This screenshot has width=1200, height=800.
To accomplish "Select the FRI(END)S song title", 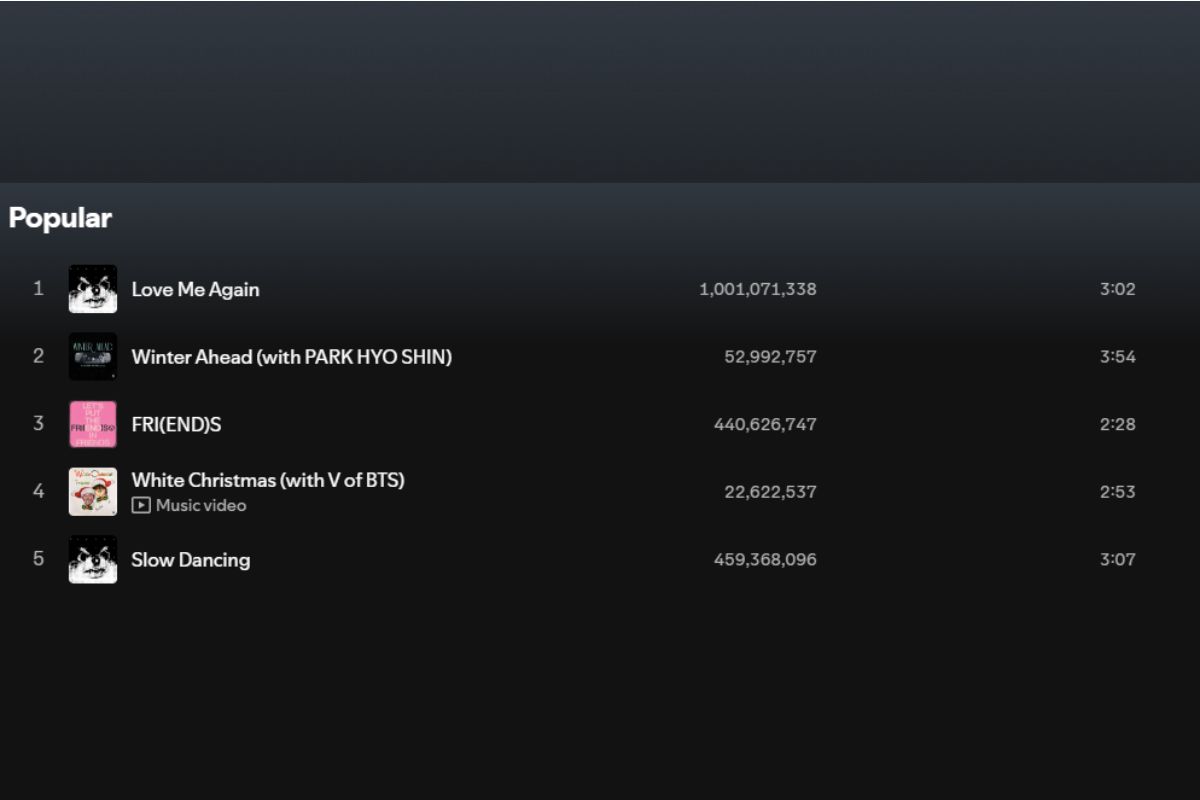I will point(176,424).
